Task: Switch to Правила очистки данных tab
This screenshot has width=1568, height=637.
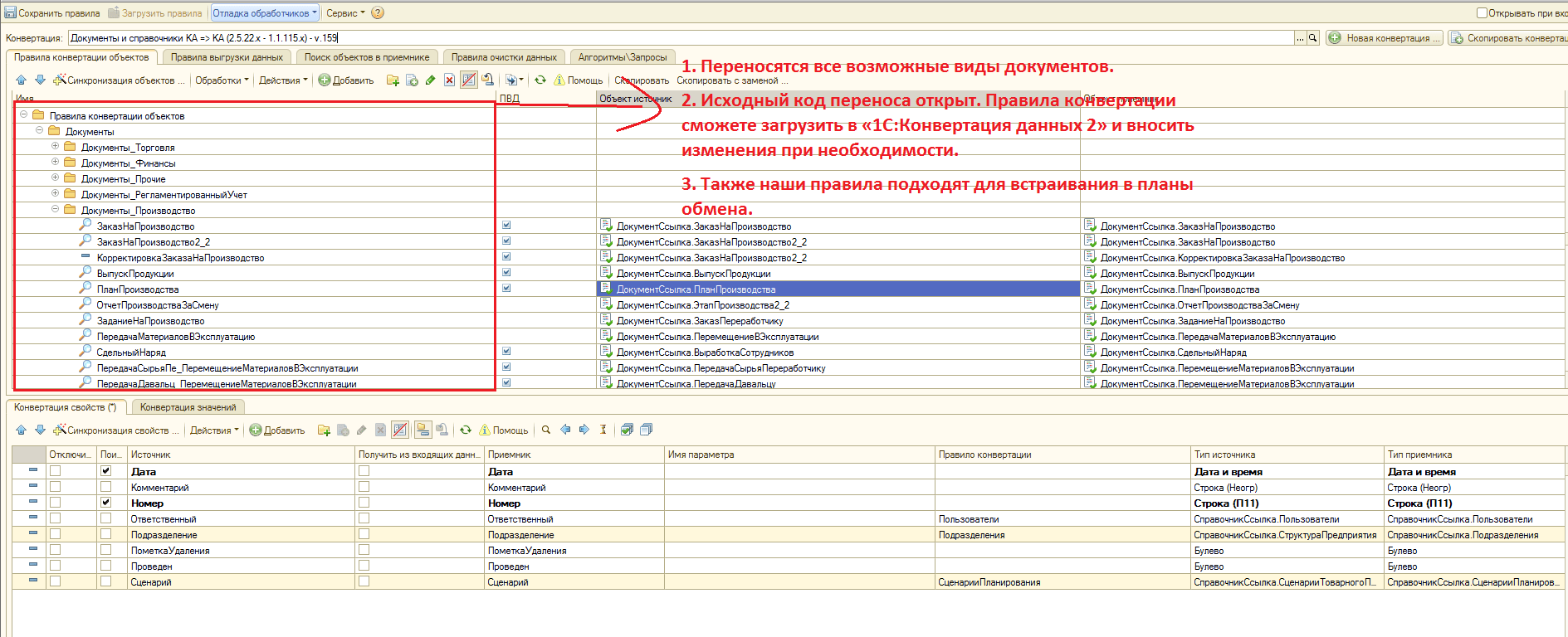Action: point(504,57)
